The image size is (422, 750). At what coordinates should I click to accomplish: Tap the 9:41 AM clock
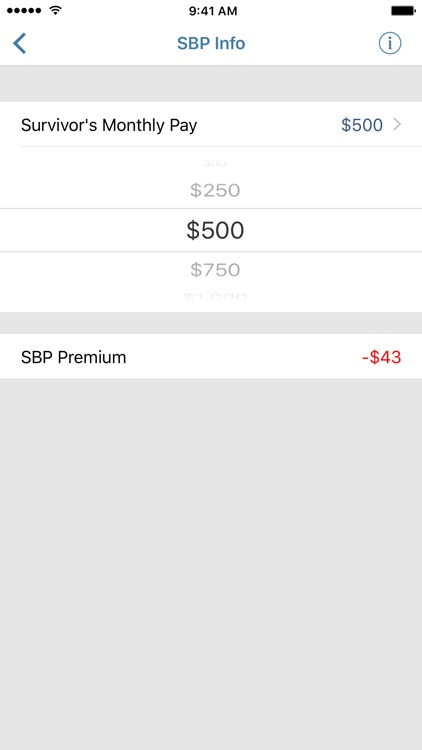213,11
